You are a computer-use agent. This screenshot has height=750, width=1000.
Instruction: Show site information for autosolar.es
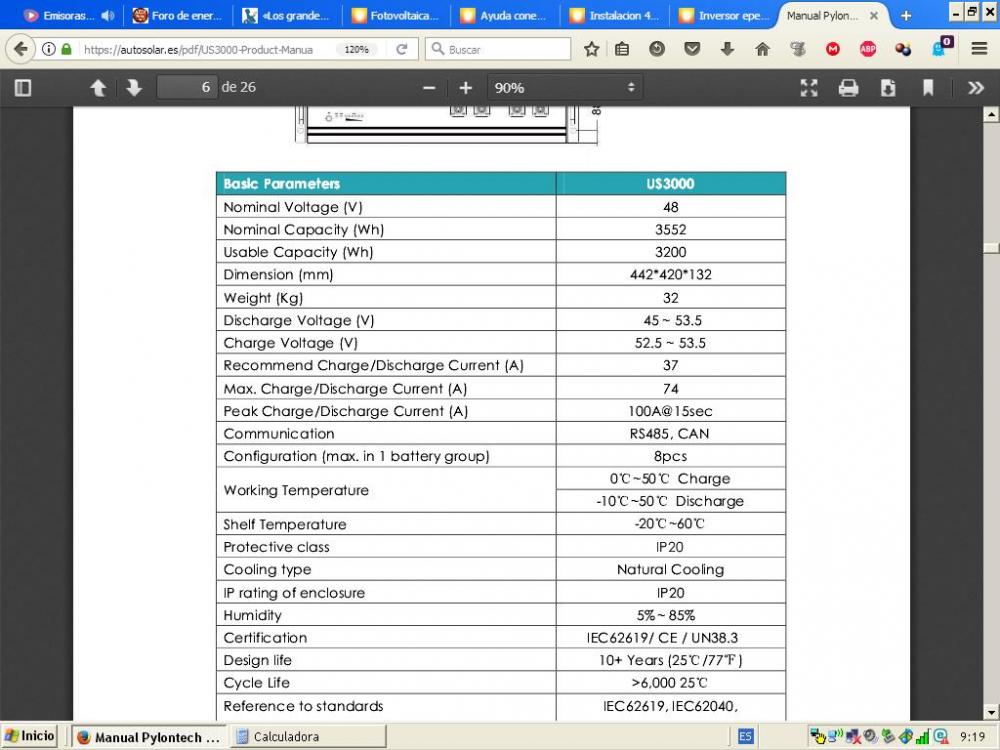pos(48,49)
